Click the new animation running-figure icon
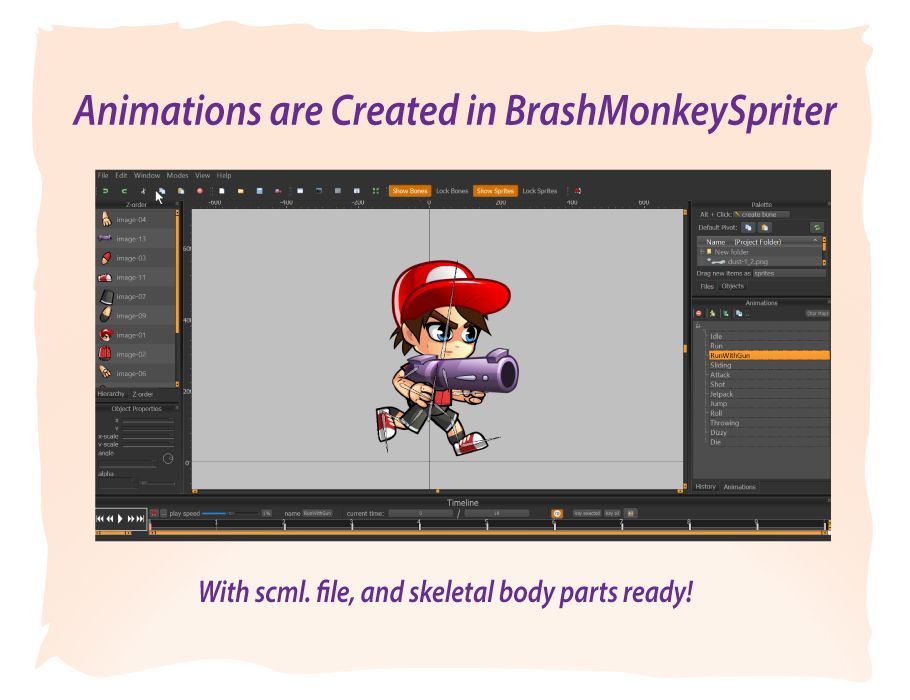The height and width of the screenshot is (700, 910). tap(712, 313)
